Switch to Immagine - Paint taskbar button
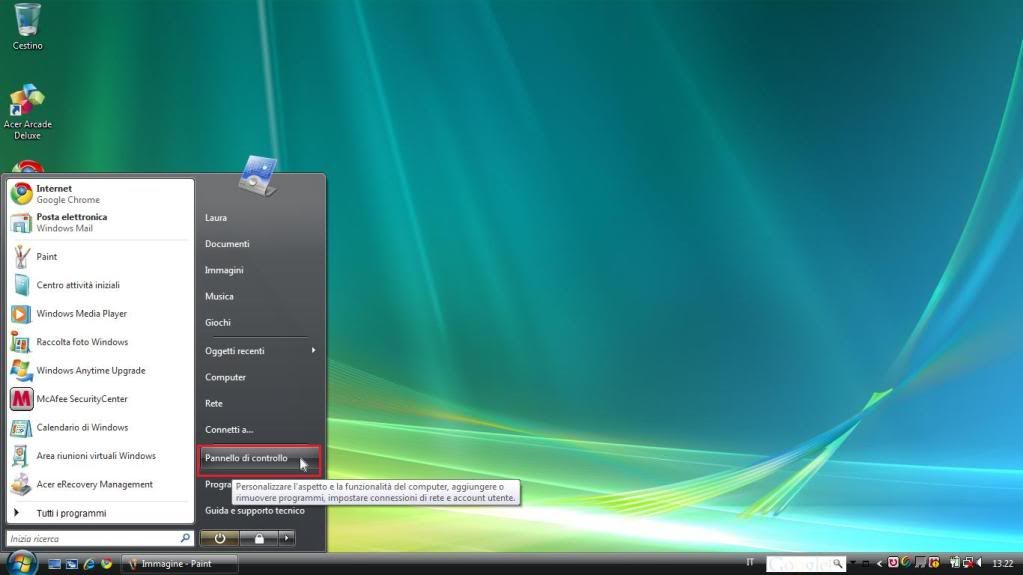This screenshot has width=1023, height=575. click(x=180, y=564)
